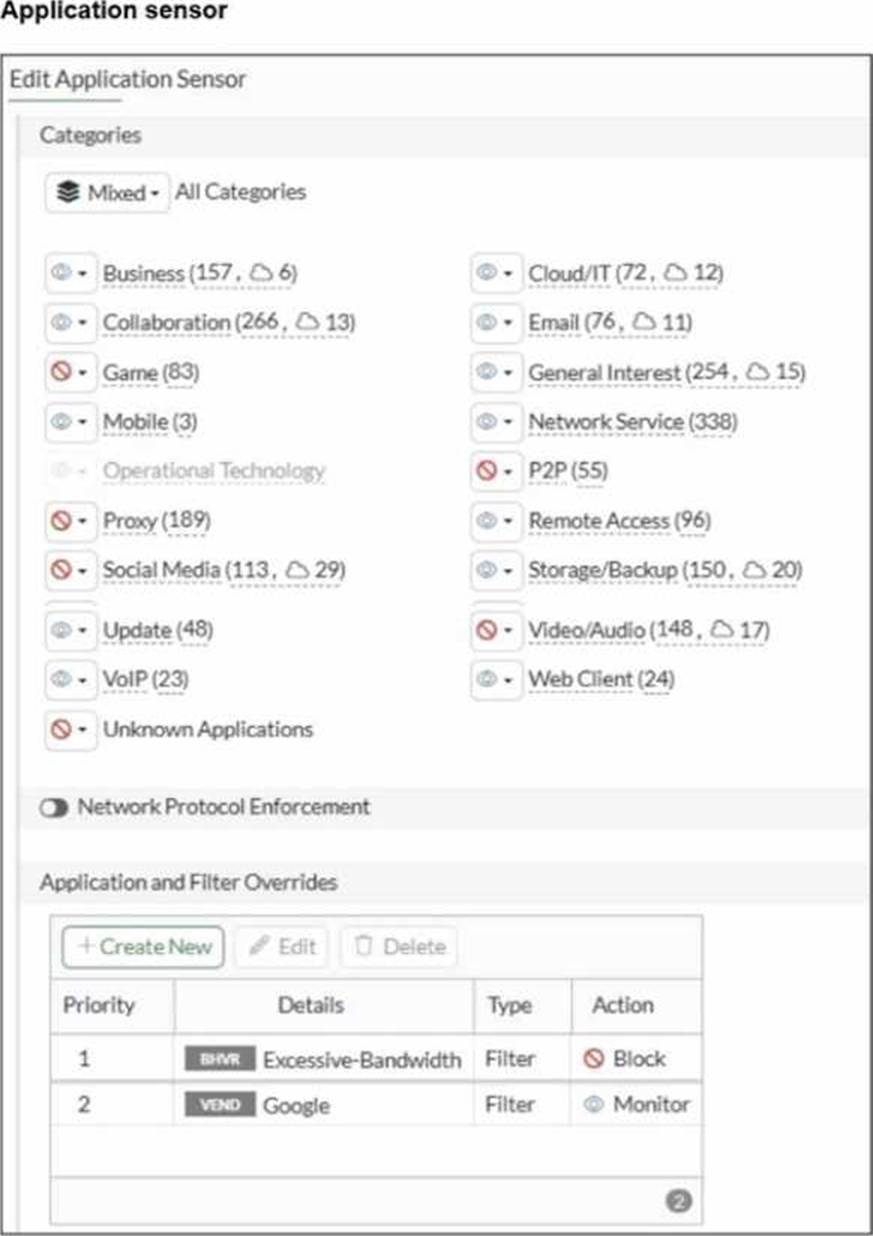
Task: Click the Create New override button
Action: point(143,947)
